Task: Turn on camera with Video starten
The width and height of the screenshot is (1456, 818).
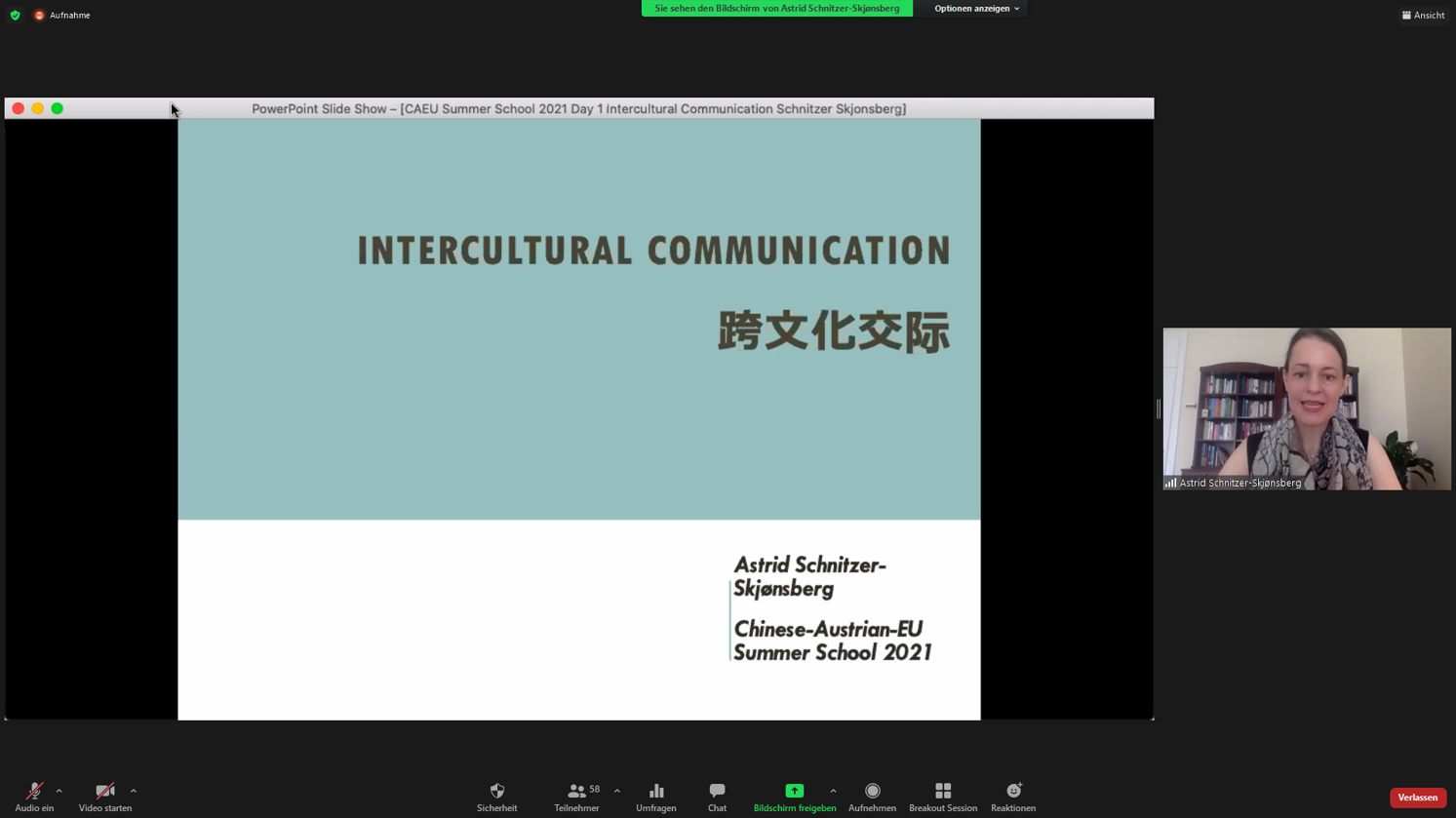Action: pyautogui.click(x=104, y=792)
